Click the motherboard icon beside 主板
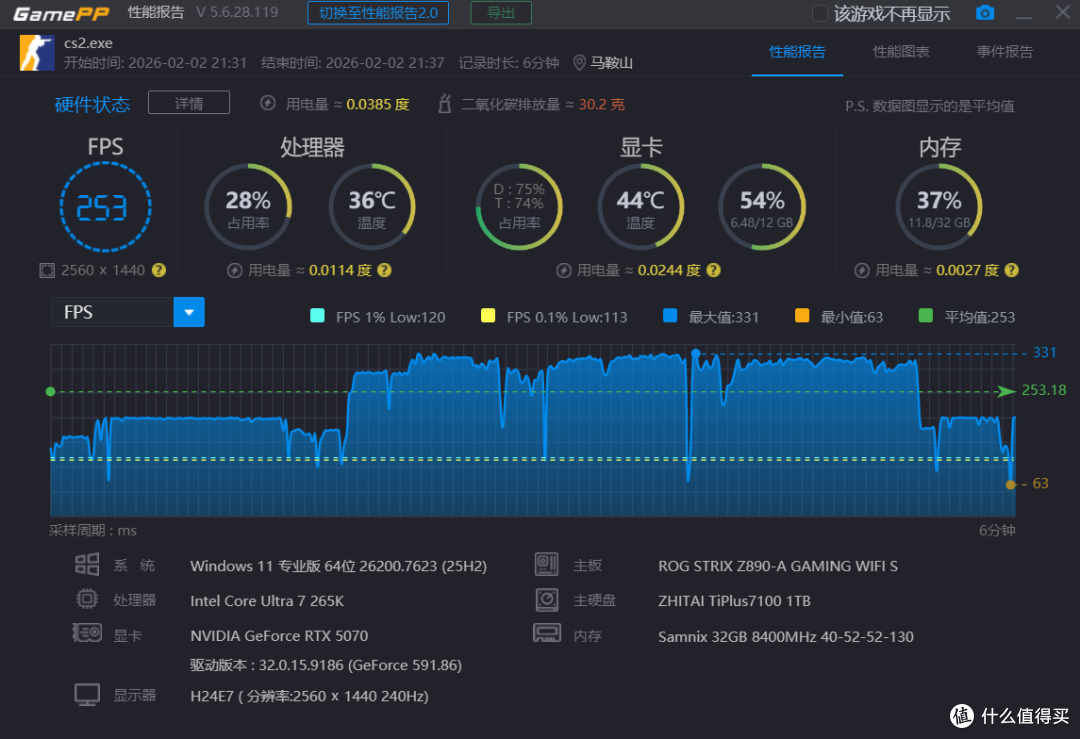The width and height of the screenshot is (1080, 739). tap(547, 565)
